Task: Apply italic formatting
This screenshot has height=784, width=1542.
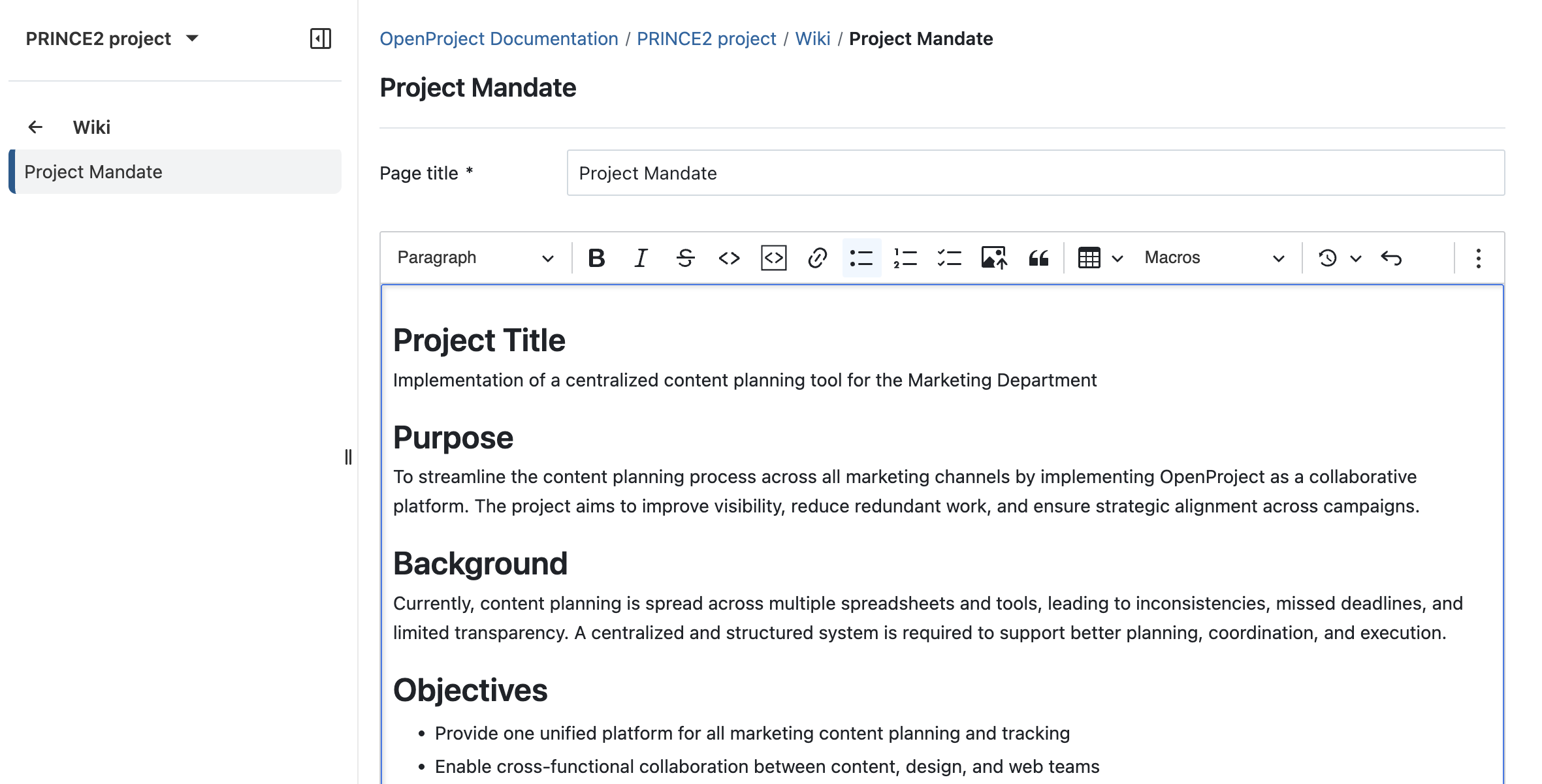Action: pyautogui.click(x=640, y=257)
